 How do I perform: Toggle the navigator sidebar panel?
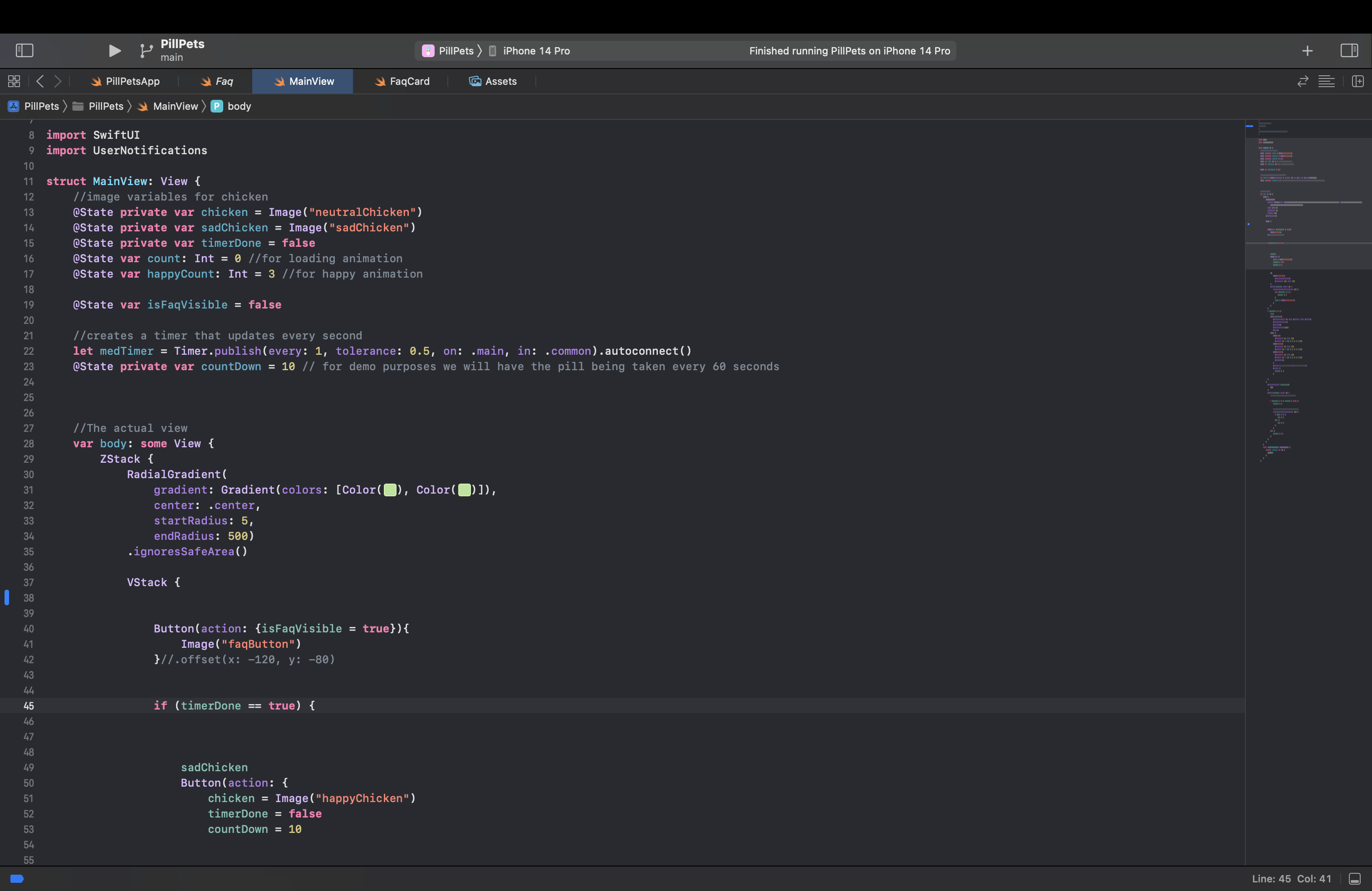coord(24,51)
